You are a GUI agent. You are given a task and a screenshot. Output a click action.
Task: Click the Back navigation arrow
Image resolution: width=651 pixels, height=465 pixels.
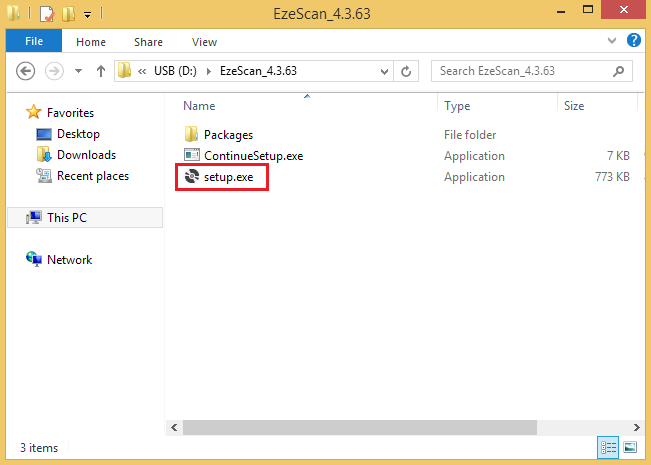click(x=26, y=72)
